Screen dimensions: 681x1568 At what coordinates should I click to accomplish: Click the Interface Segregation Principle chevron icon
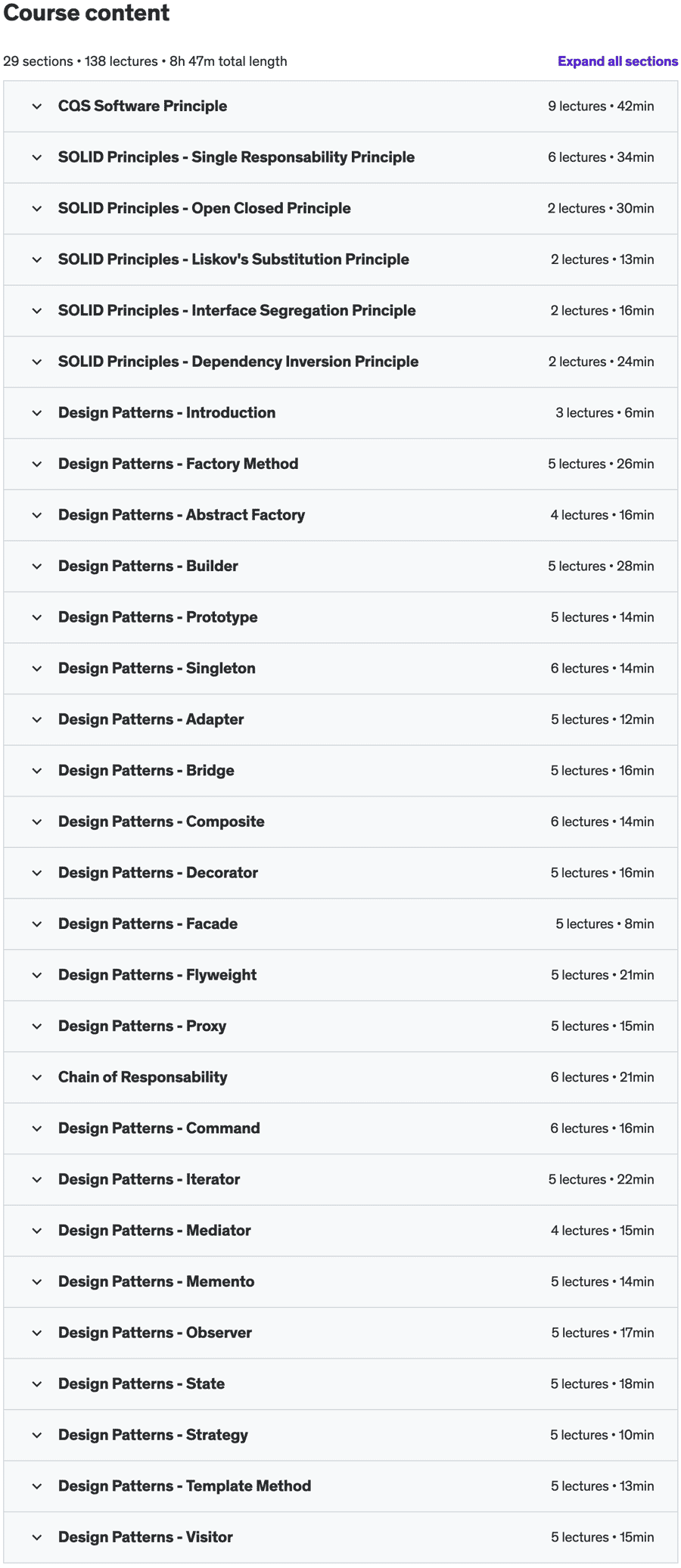(37, 311)
